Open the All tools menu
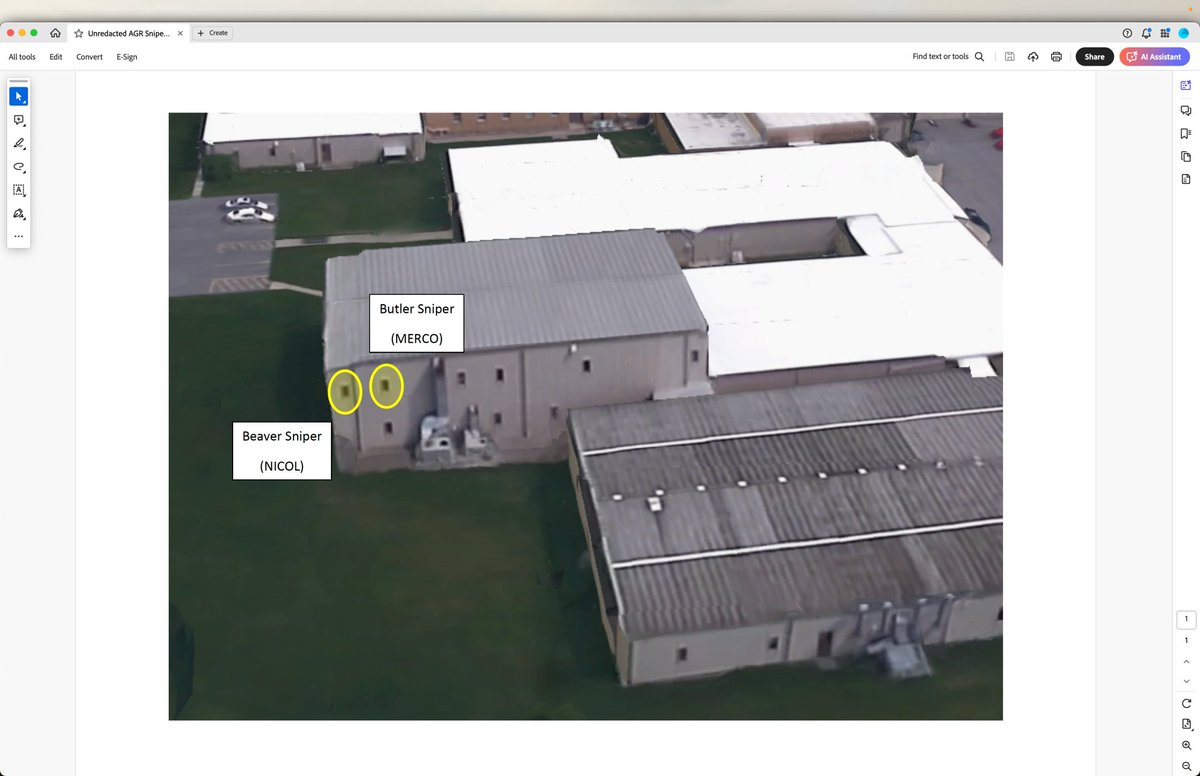This screenshot has width=1200, height=776. tap(22, 57)
